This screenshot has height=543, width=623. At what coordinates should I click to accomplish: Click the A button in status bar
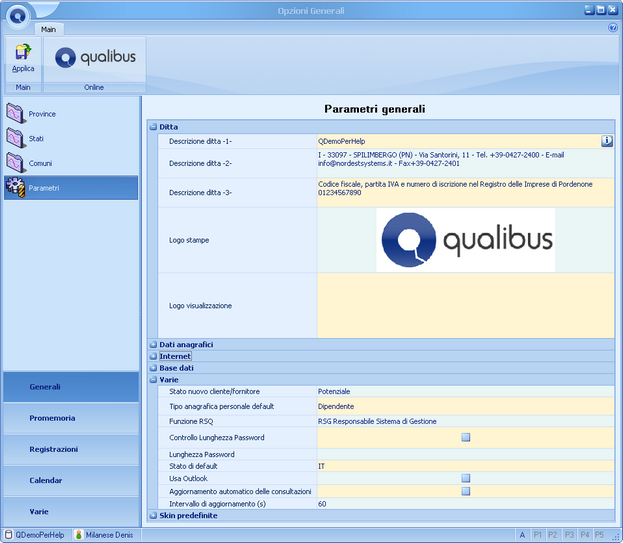point(522,535)
